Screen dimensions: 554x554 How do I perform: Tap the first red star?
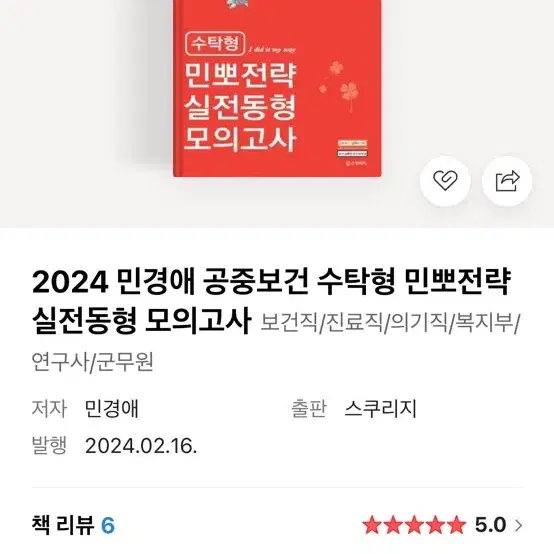click(x=372, y=525)
